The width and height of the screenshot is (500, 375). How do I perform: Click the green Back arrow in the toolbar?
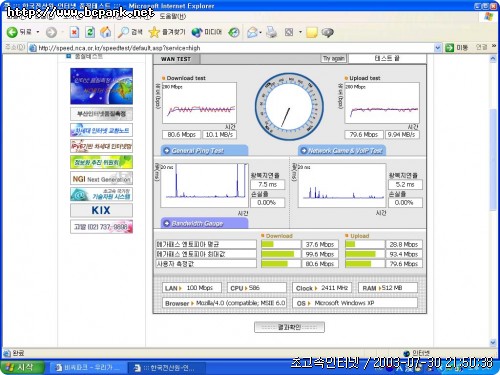click(x=12, y=32)
